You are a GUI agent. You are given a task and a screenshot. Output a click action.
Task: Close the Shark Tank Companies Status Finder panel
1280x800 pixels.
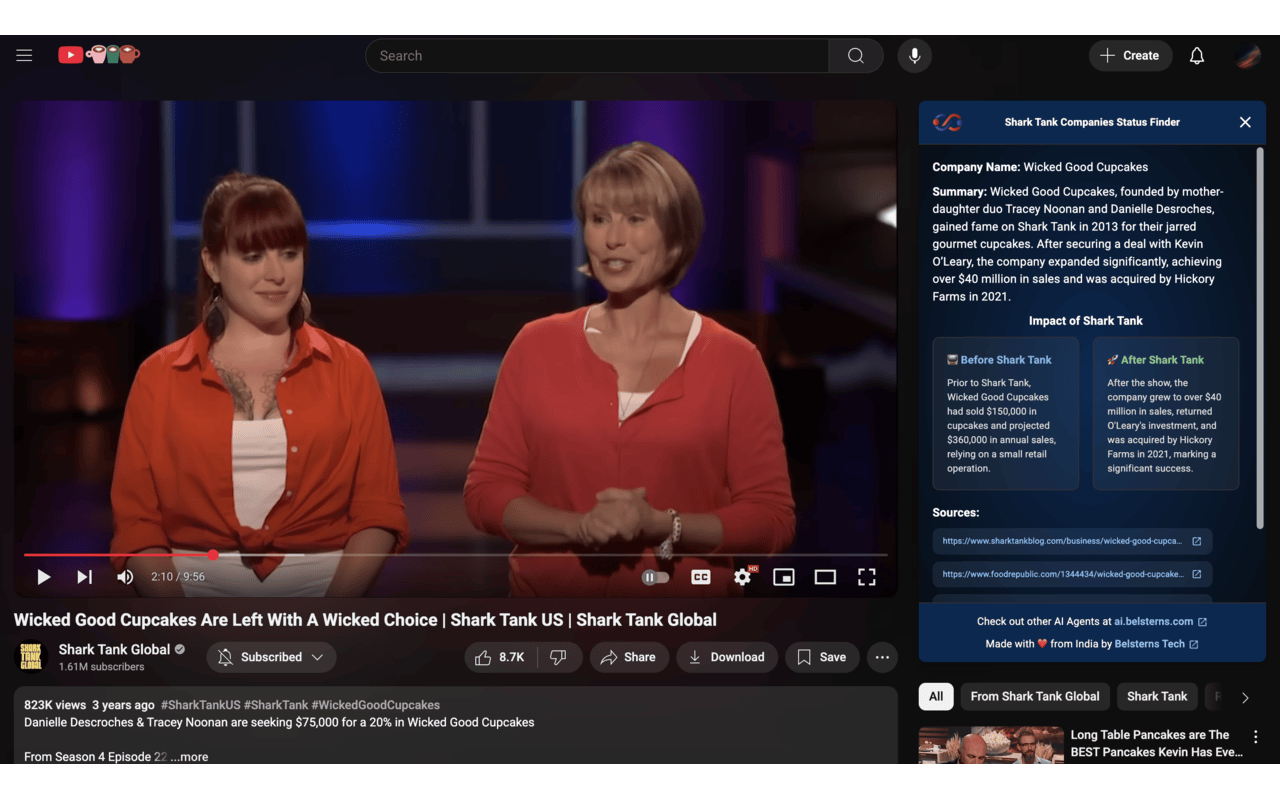pos(1245,122)
